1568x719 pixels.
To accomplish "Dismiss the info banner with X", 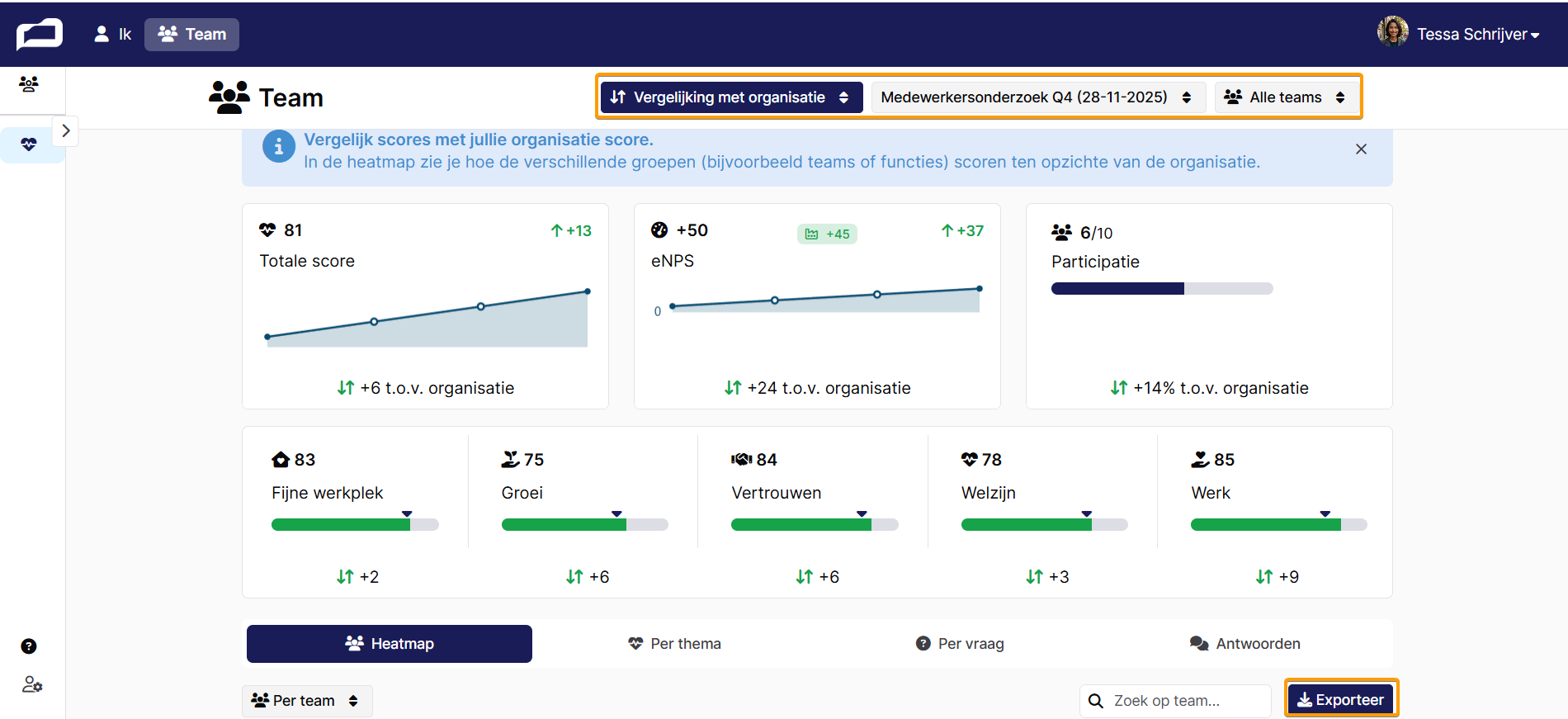I will (x=1361, y=149).
